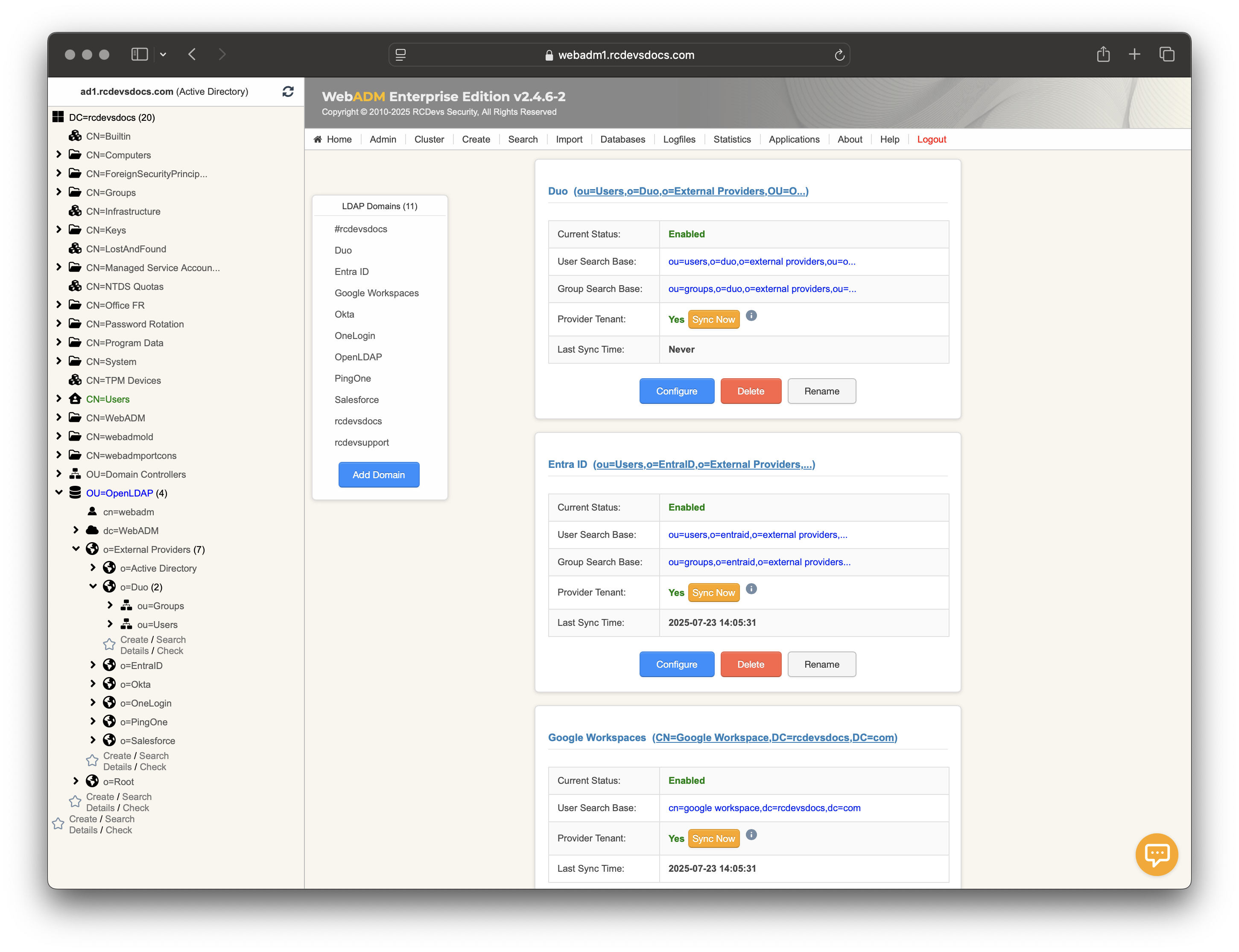This screenshot has height=952, width=1239.
Task: Open the Google Workspaces User Search Base link
Action: [764, 808]
